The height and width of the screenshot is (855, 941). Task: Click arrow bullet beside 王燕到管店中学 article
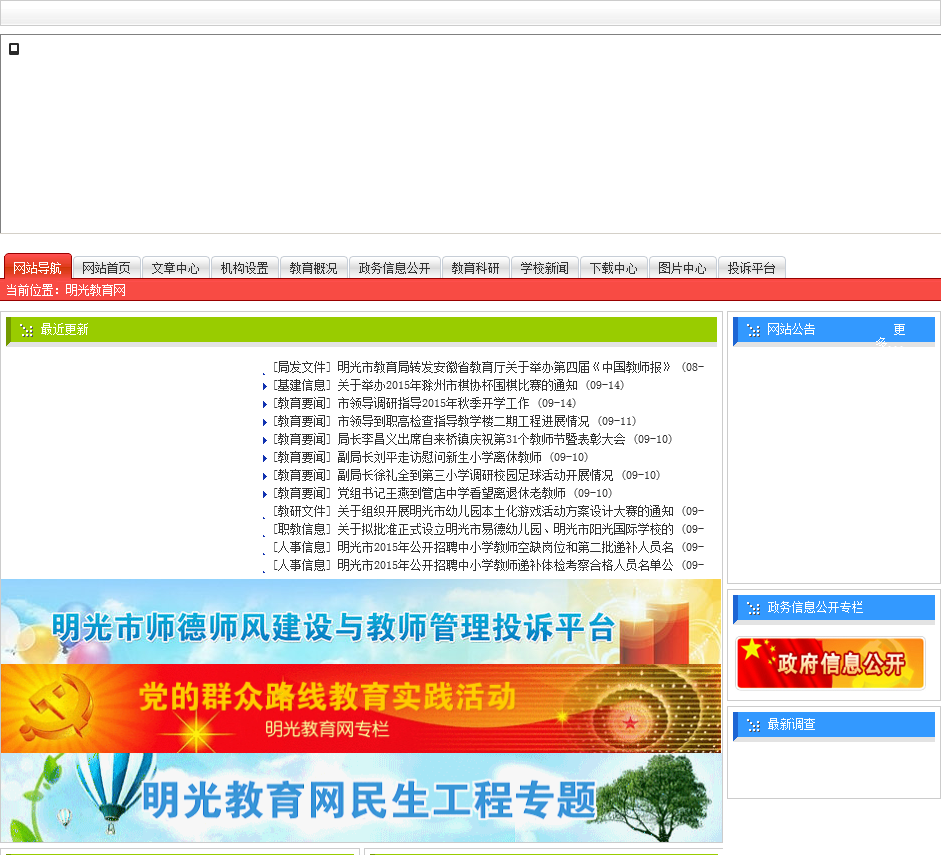(x=265, y=494)
